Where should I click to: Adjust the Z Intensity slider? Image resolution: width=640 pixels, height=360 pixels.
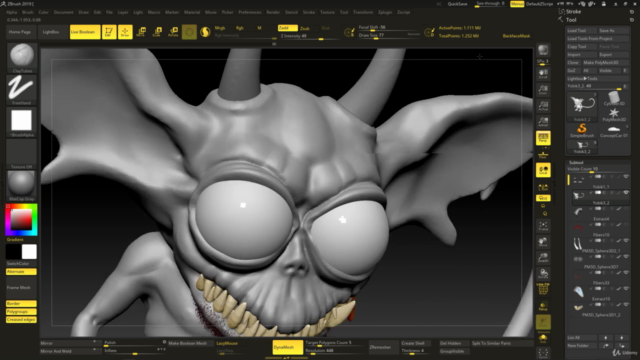(x=309, y=36)
